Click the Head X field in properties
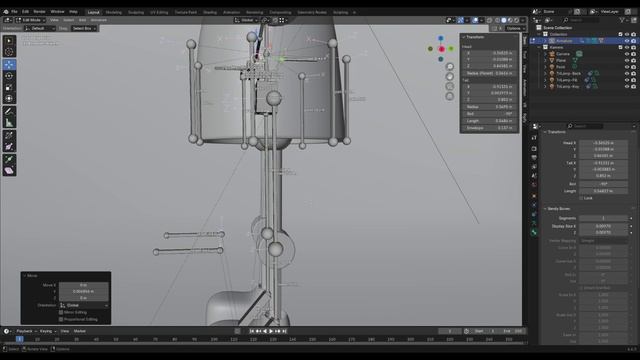 [x=603, y=143]
